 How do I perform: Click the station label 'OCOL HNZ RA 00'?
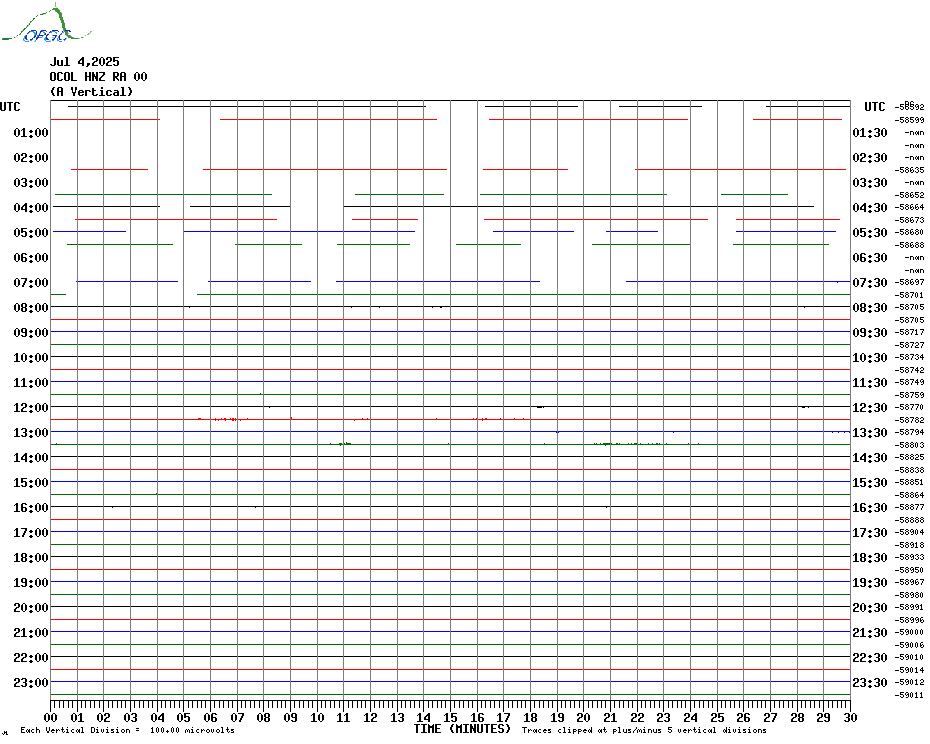pos(98,77)
